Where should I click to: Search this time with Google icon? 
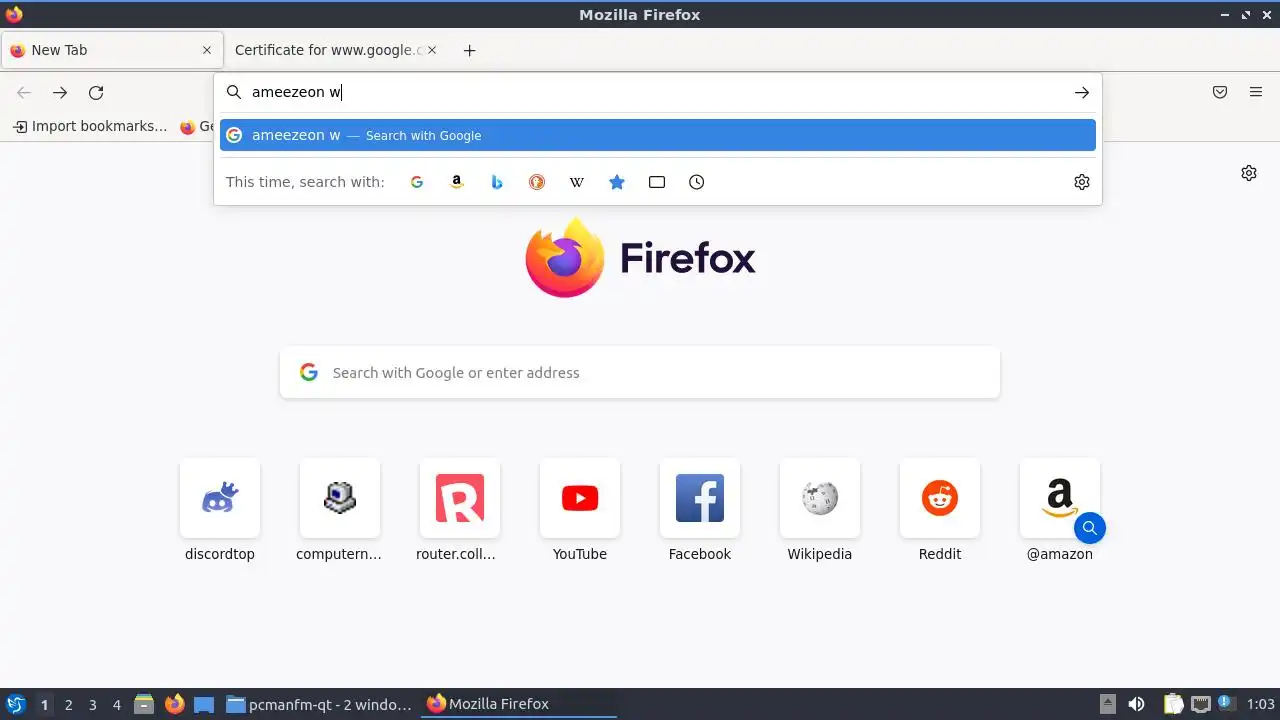click(x=417, y=182)
